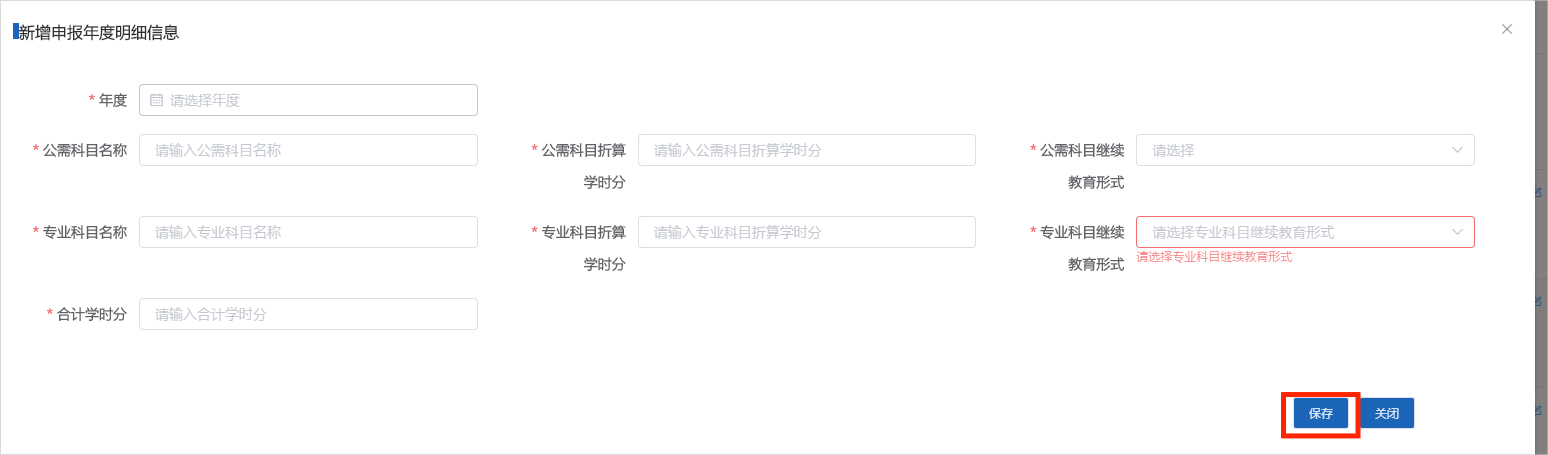This screenshot has height=455, width=1548.
Task: Click the 专业科目折算学时分 input field
Action: click(806, 232)
